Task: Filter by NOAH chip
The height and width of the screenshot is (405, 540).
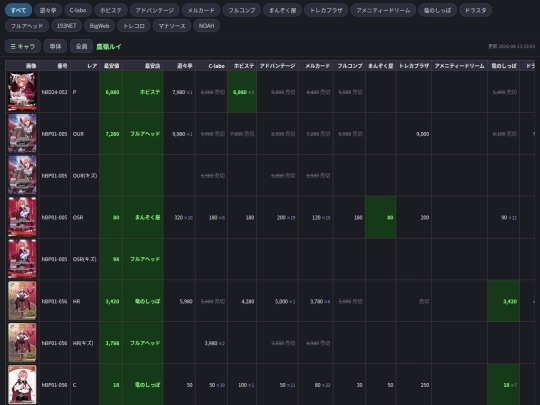Action: 206,26
